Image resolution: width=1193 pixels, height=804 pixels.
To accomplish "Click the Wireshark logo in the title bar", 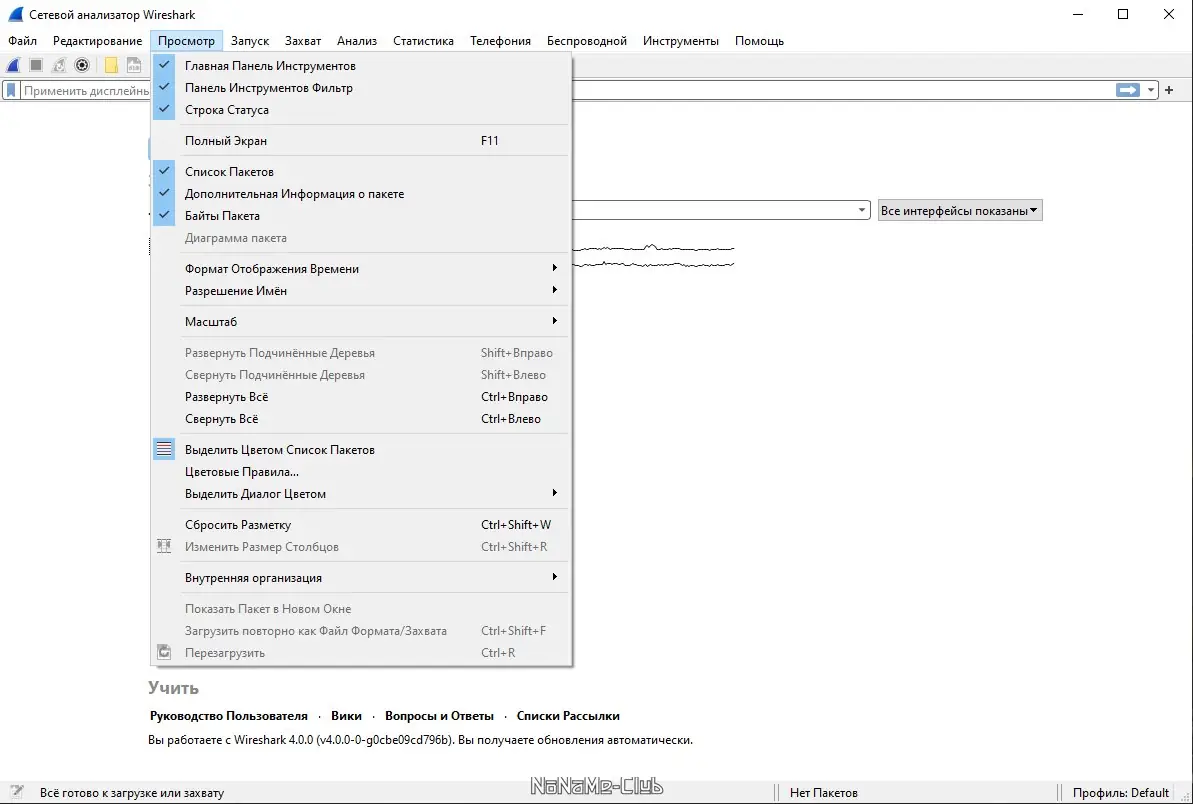I will [x=15, y=14].
